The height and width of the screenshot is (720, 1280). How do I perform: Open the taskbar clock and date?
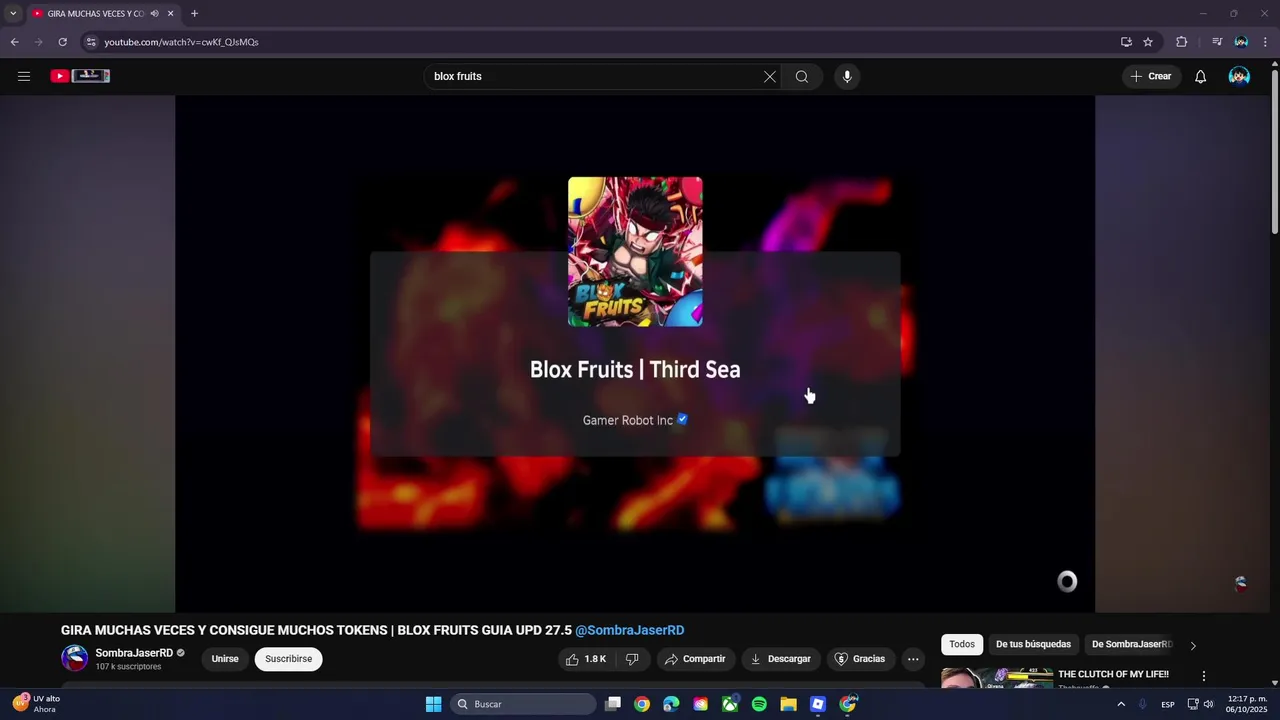coord(1246,704)
